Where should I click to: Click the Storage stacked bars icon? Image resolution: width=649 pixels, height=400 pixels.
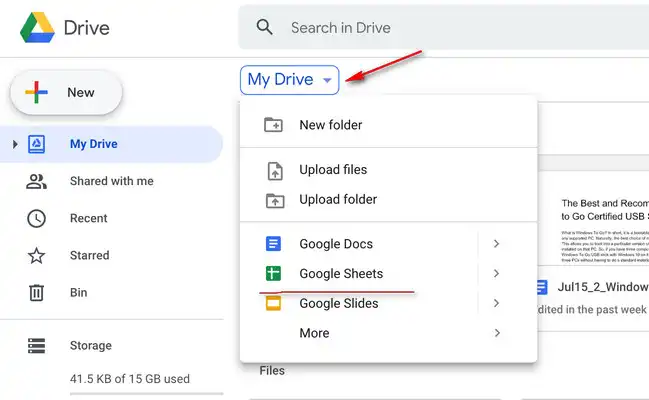[x=36, y=346]
